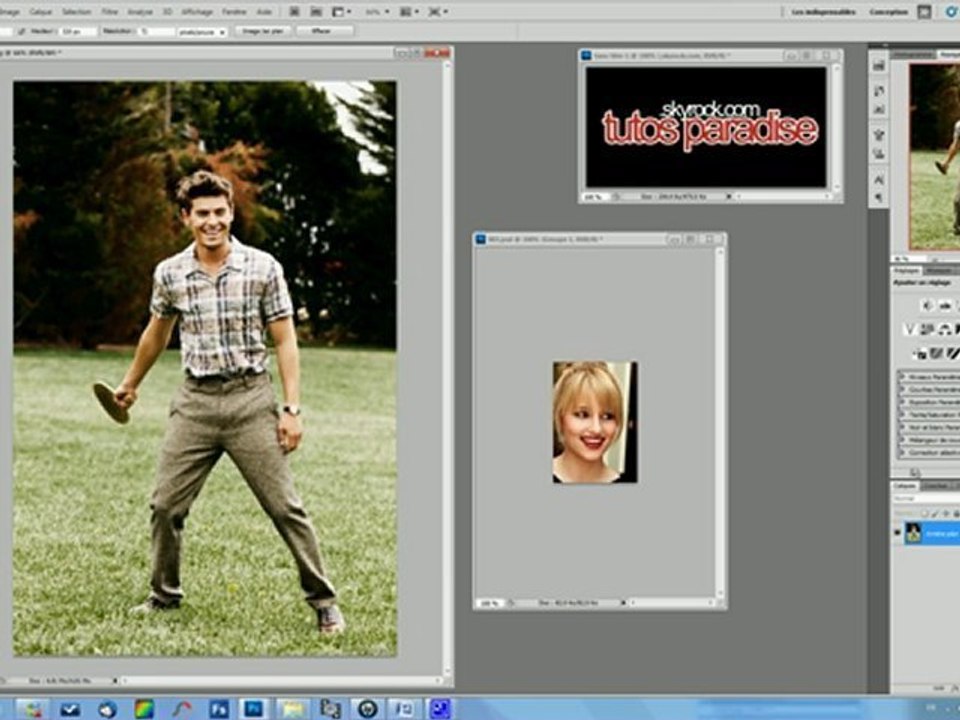This screenshot has width=960, height=720.
Task: Click the blonde woman portrait document image
Action: click(595, 422)
